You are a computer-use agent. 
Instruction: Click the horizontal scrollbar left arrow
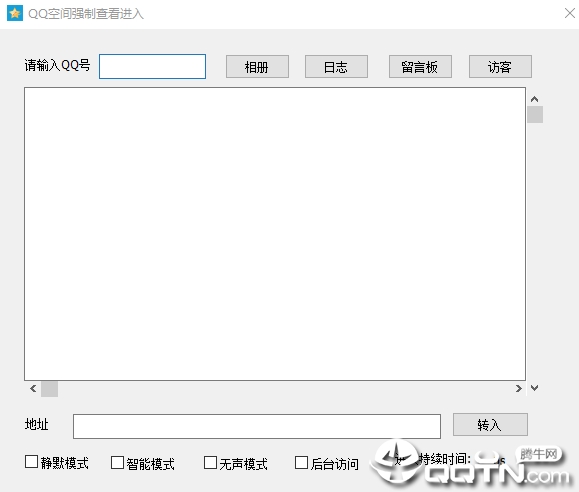click(33, 389)
